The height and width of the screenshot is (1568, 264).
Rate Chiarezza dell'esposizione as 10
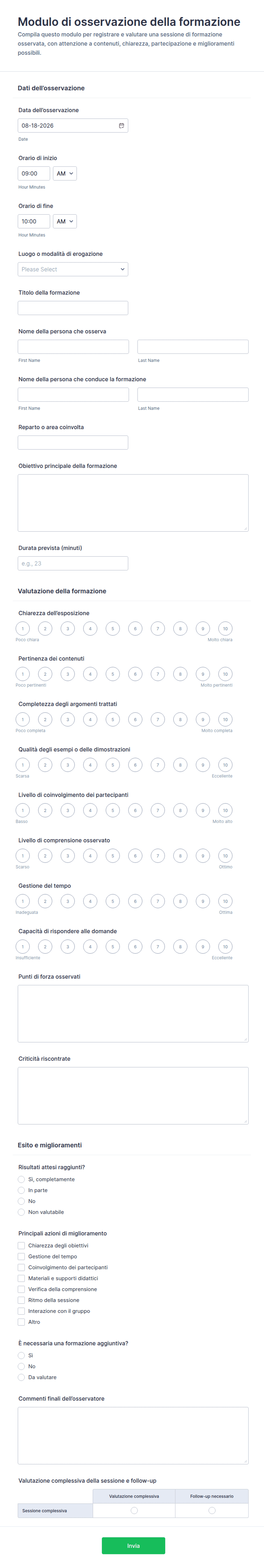[x=225, y=629]
